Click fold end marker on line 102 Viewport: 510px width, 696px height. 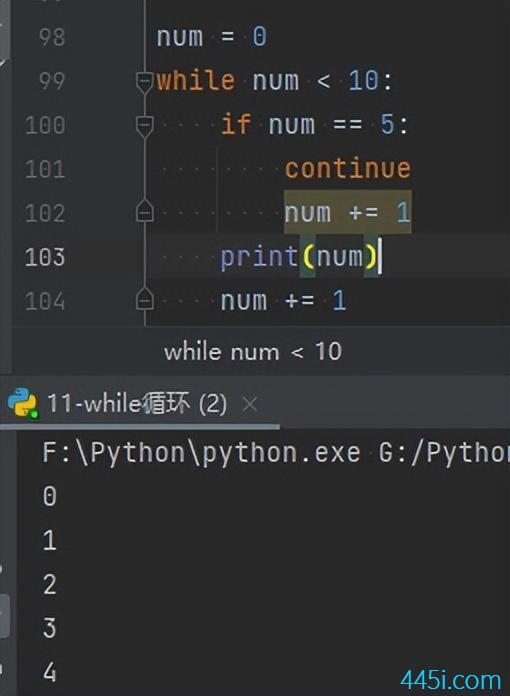(145, 211)
